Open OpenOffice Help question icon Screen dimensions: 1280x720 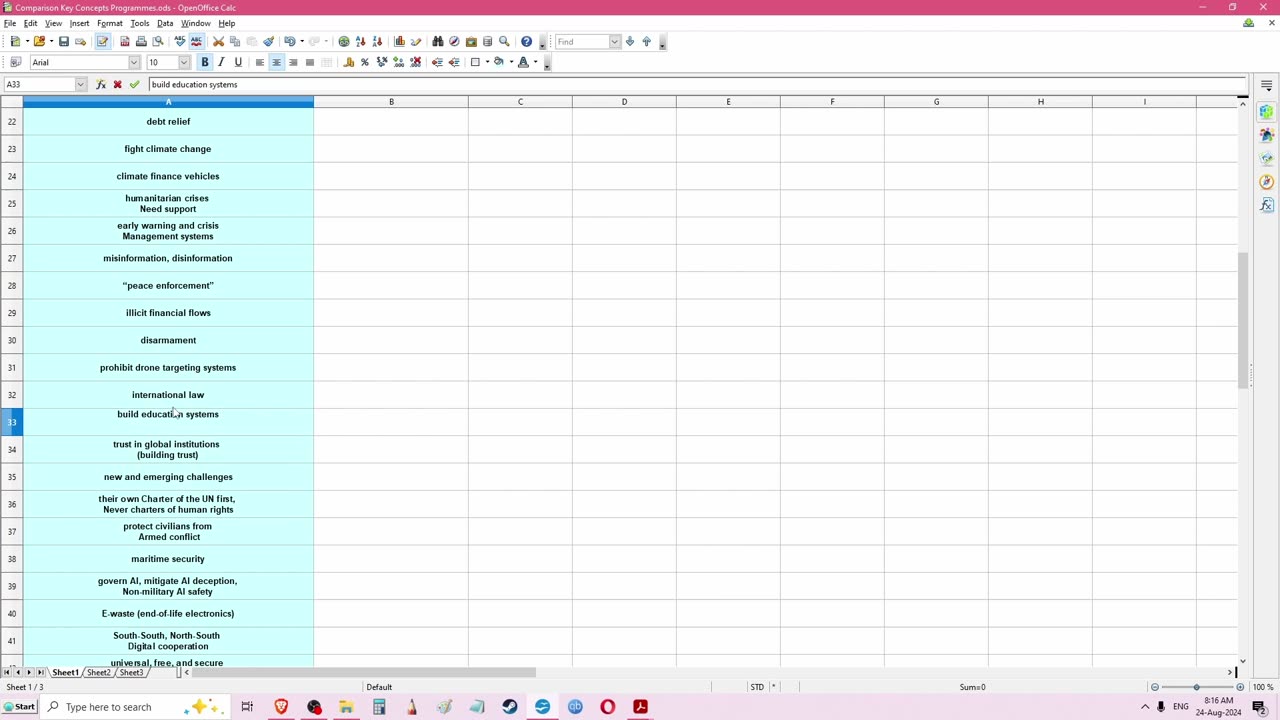pyautogui.click(x=526, y=42)
